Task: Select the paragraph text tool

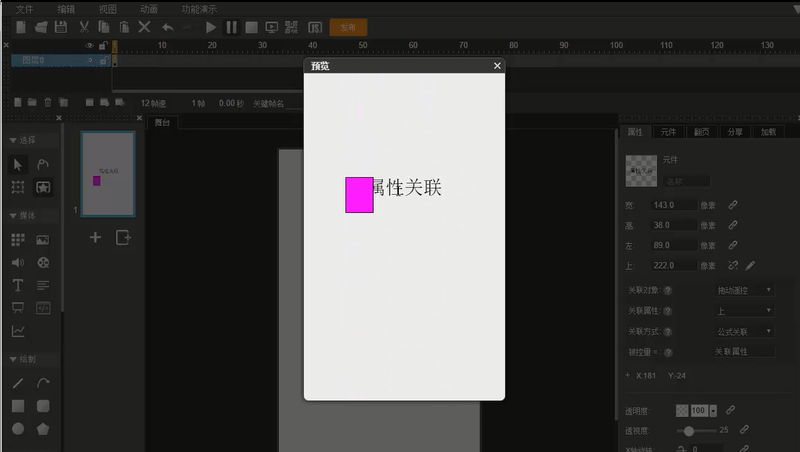Action: tap(43, 285)
